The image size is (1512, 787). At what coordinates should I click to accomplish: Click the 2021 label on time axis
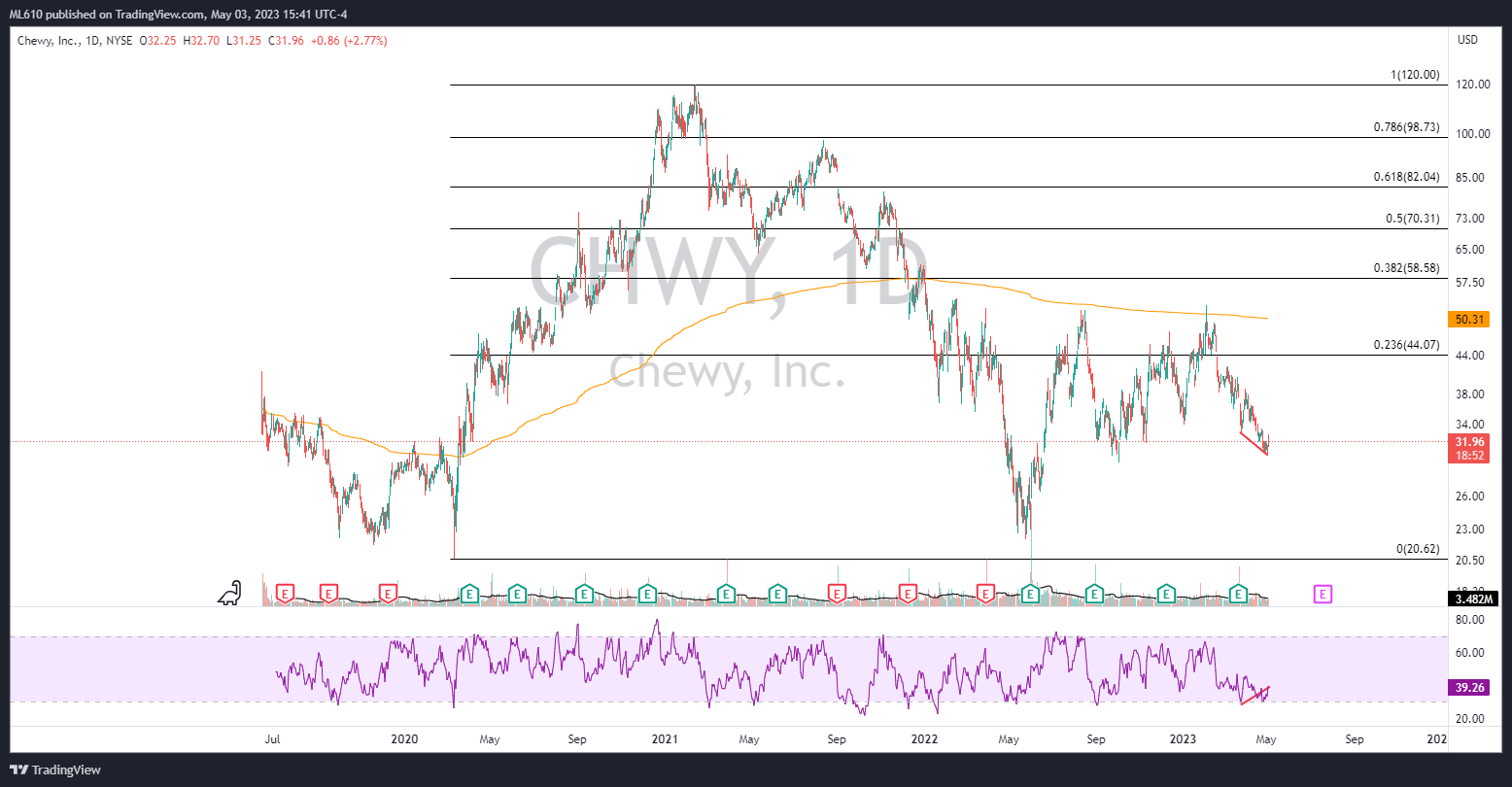pos(664,739)
